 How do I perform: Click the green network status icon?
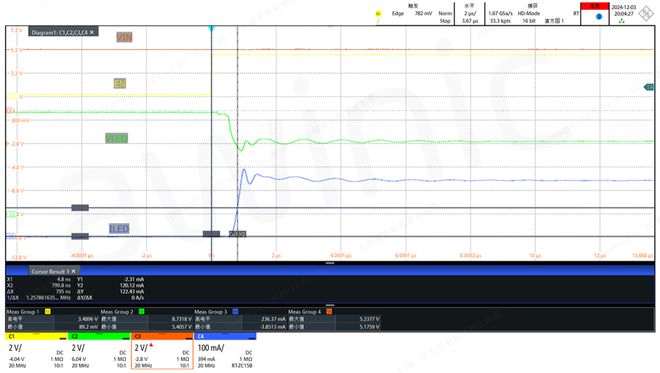(x=621, y=21)
